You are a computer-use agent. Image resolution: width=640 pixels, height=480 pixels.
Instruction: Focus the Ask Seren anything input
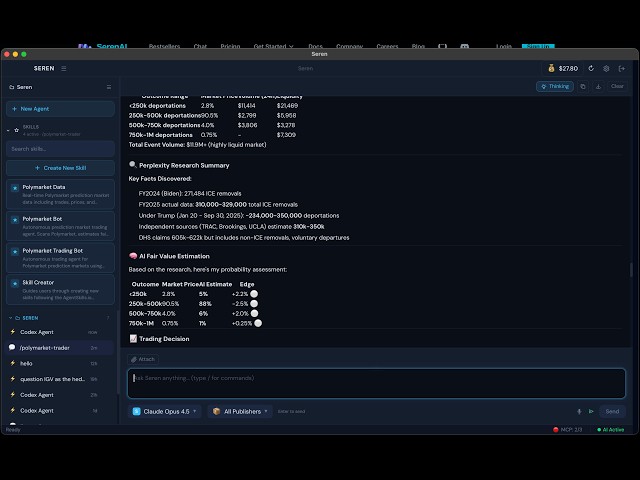tap(376, 383)
